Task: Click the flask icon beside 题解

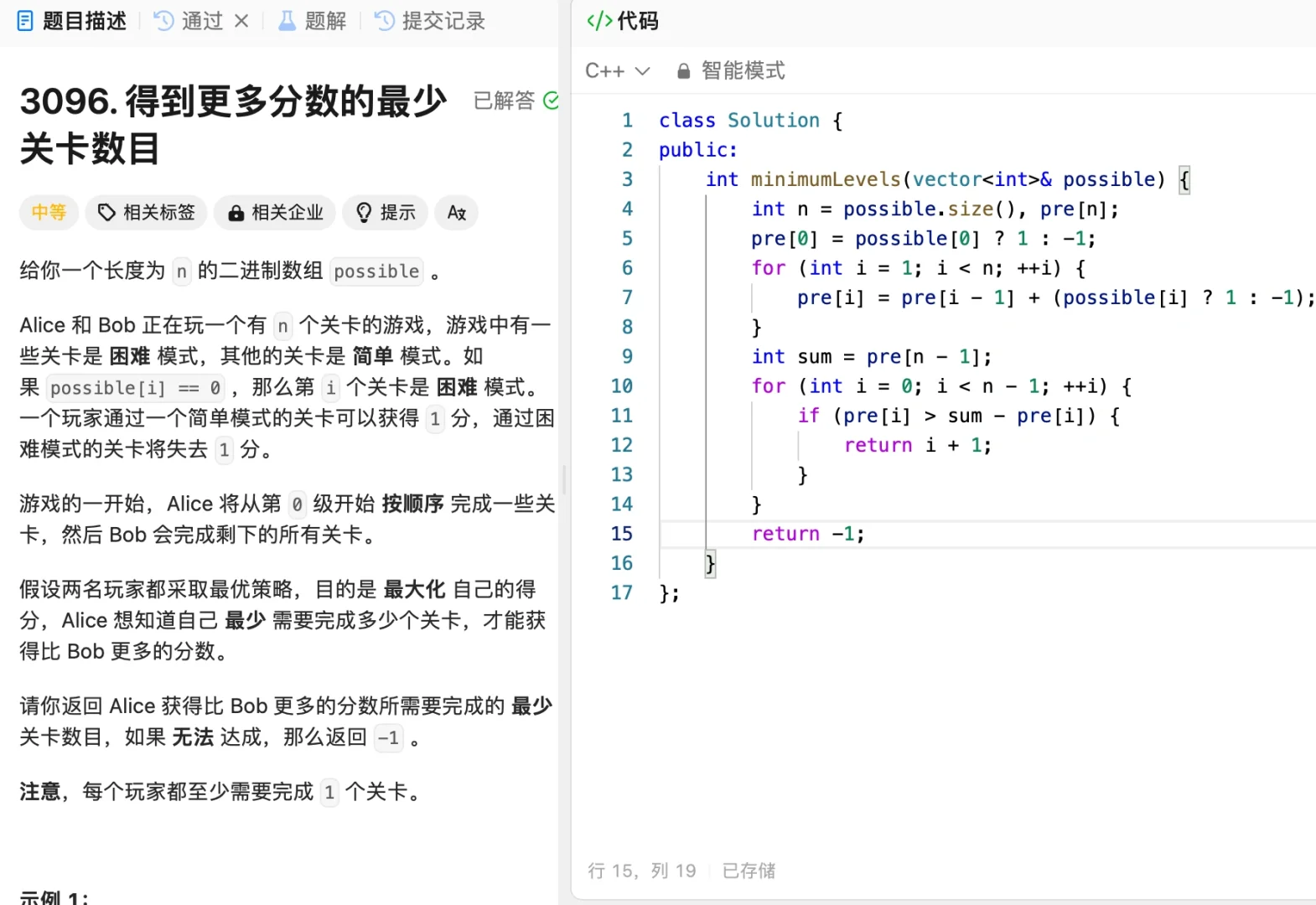Action: [x=287, y=21]
